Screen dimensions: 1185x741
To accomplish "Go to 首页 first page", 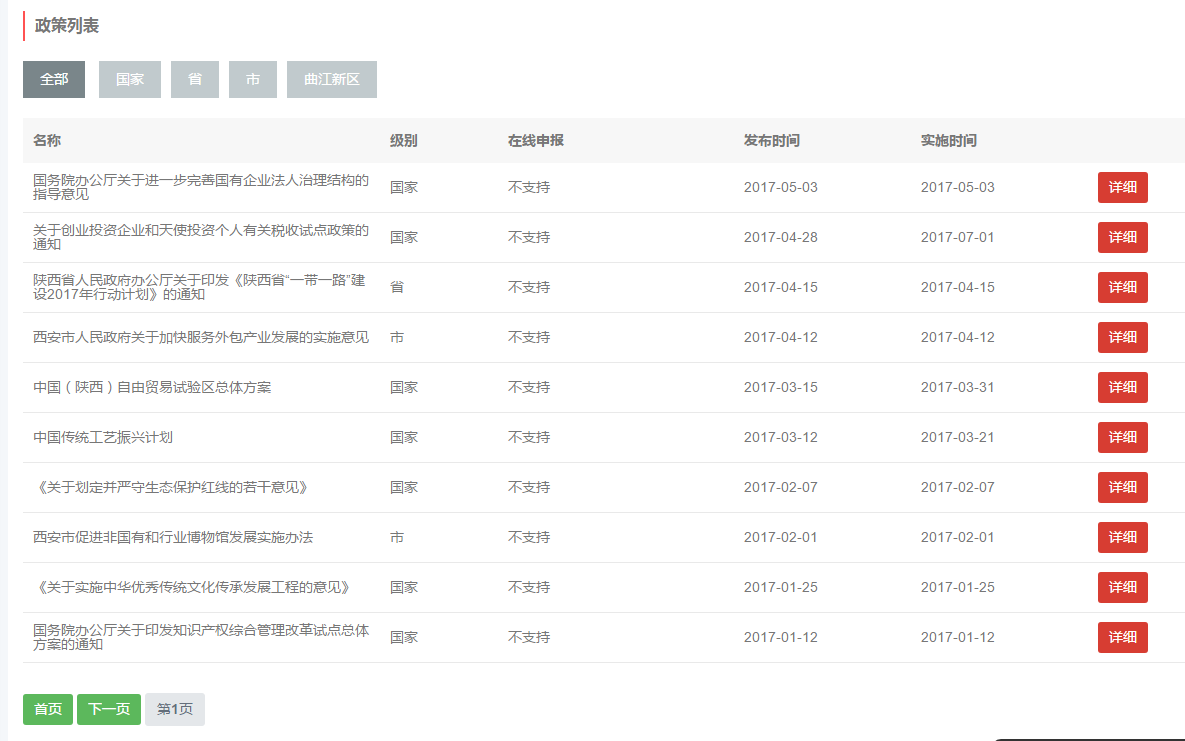I will (x=48, y=709).
